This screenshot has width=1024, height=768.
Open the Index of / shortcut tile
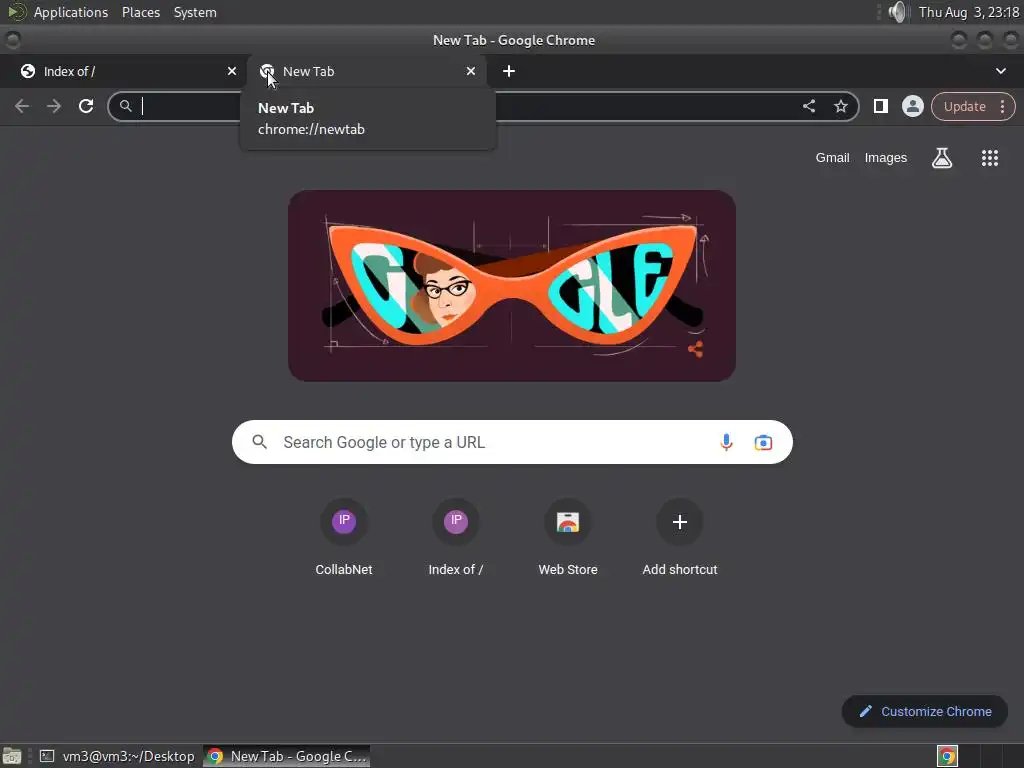coord(456,538)
